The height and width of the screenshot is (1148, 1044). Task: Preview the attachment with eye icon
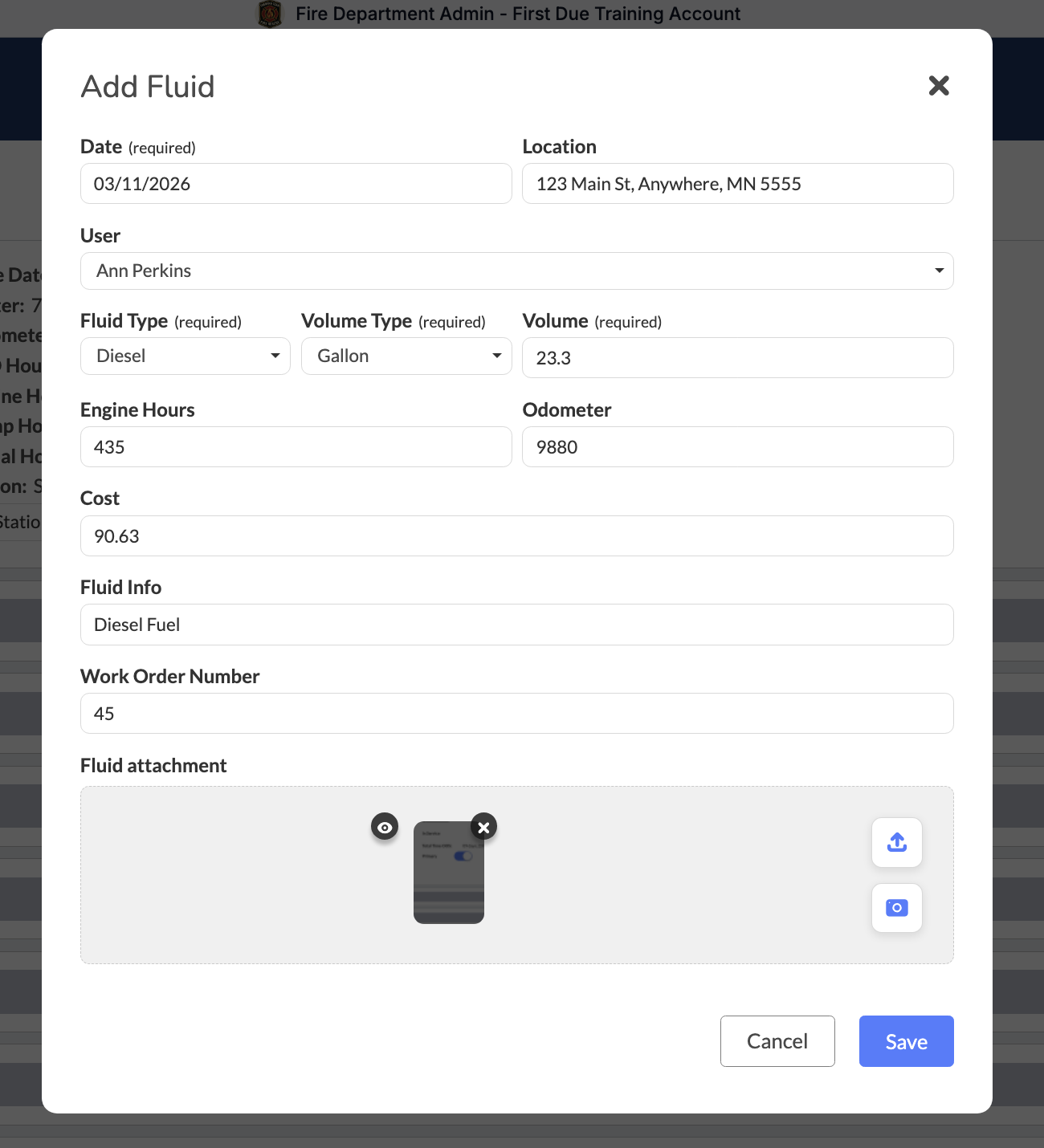[x=385, y=827]
